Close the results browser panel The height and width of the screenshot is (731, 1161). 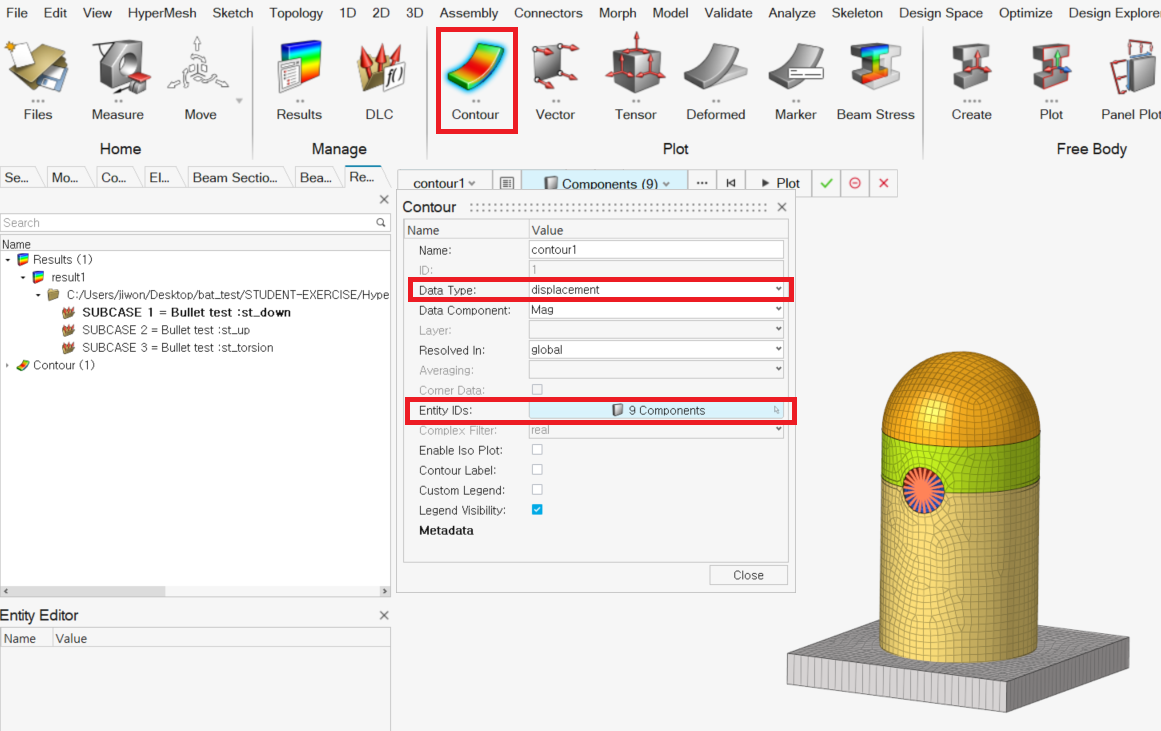tap(384, 199)
